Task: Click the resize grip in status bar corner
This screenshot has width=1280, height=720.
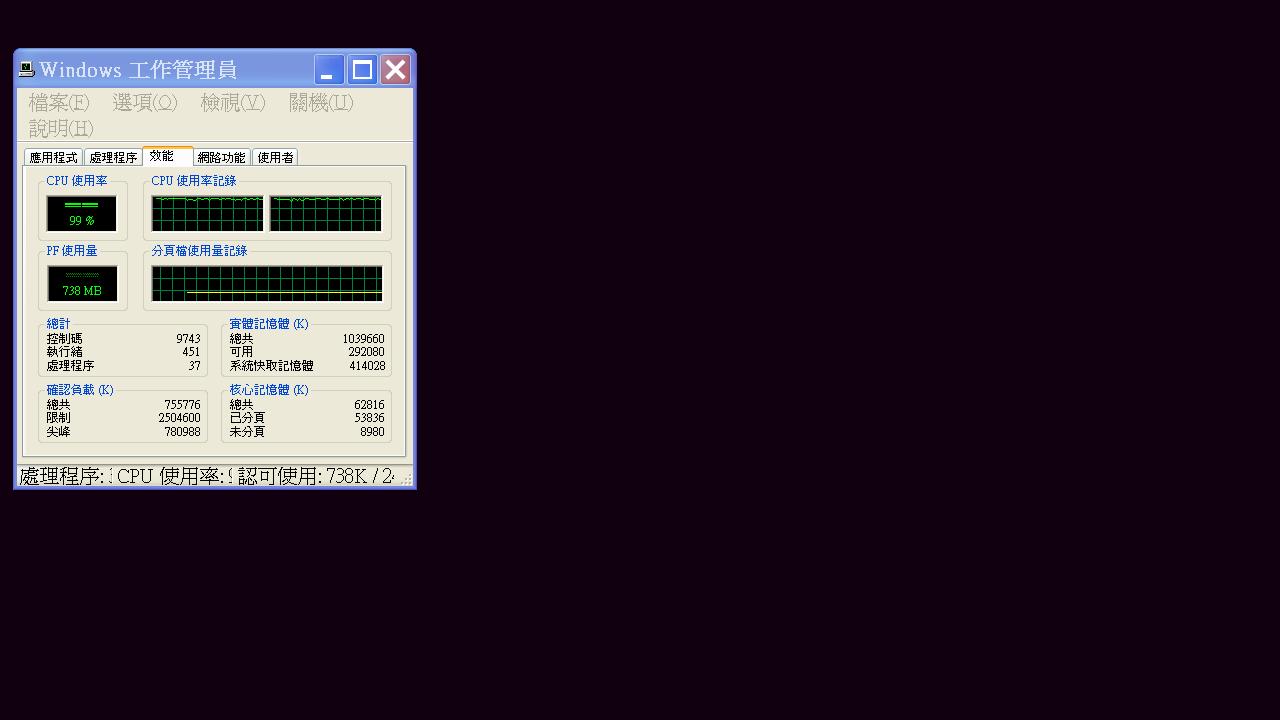Action: coord(406,480)
